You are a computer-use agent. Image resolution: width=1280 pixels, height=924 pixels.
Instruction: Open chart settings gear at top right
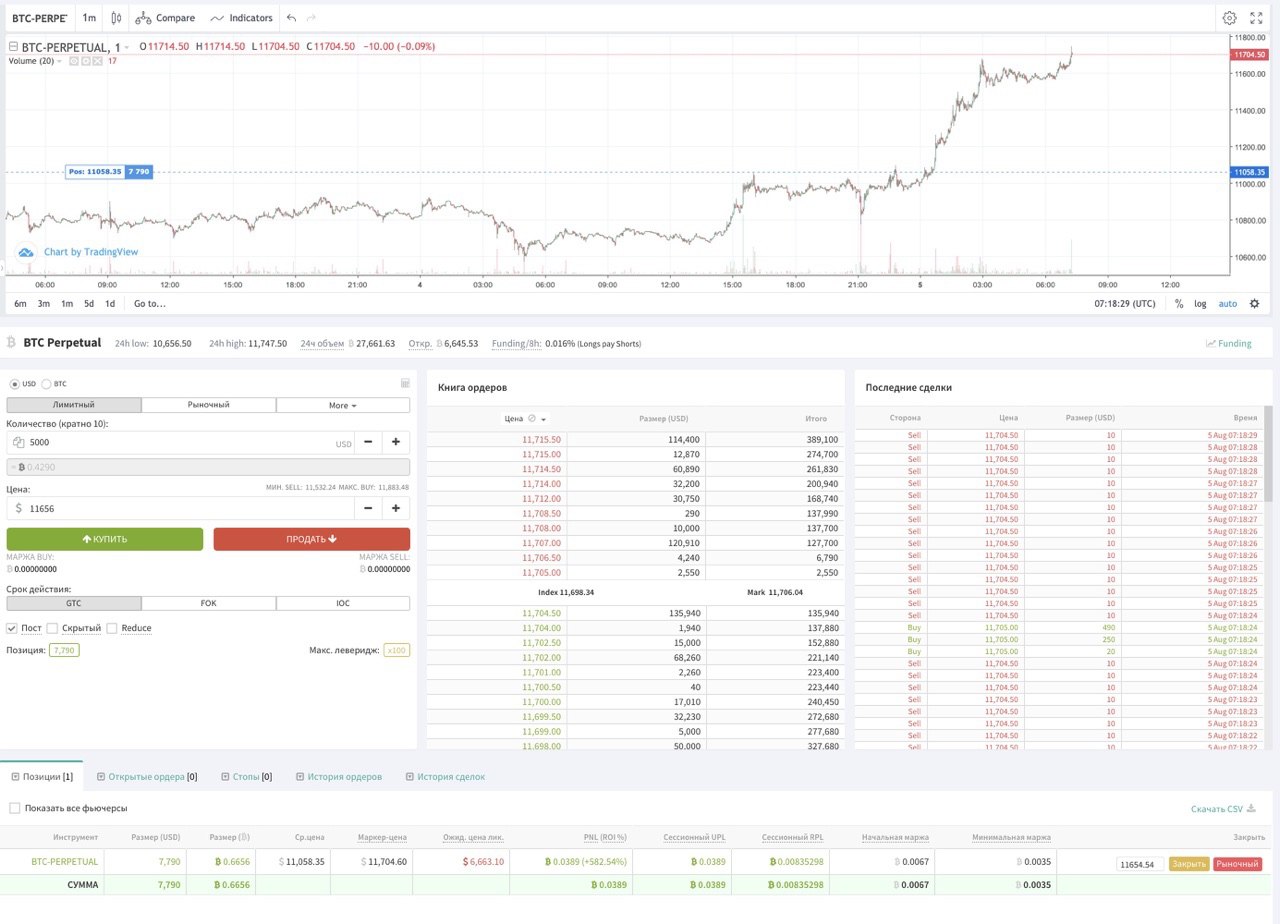pyautogui.click(x=1230, y=18)
